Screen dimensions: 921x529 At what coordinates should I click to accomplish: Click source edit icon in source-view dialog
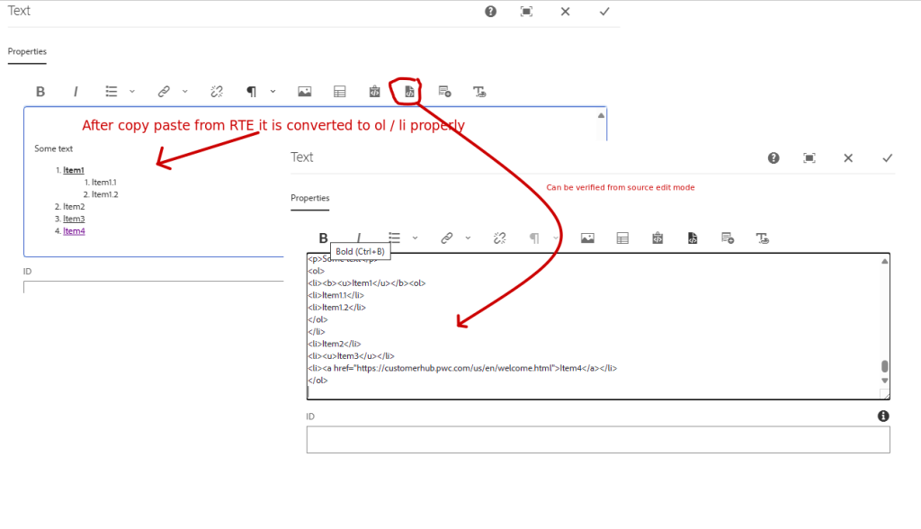pos(692,238)
